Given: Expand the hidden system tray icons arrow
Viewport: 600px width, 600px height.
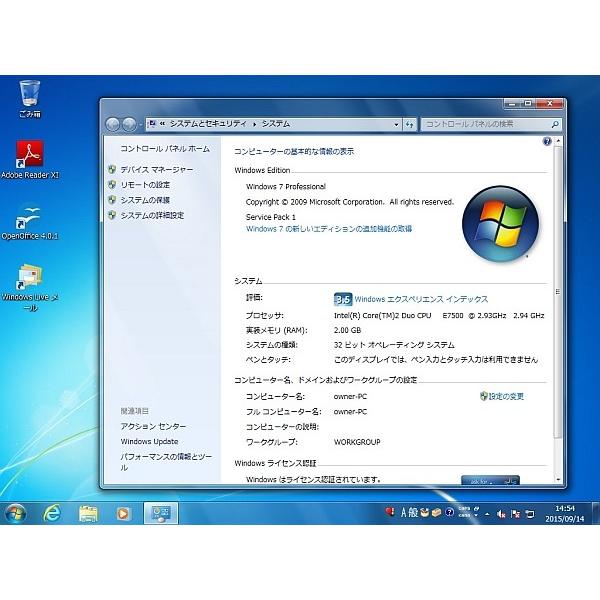Looking at the screenshot, I should [x=485, y=513].
